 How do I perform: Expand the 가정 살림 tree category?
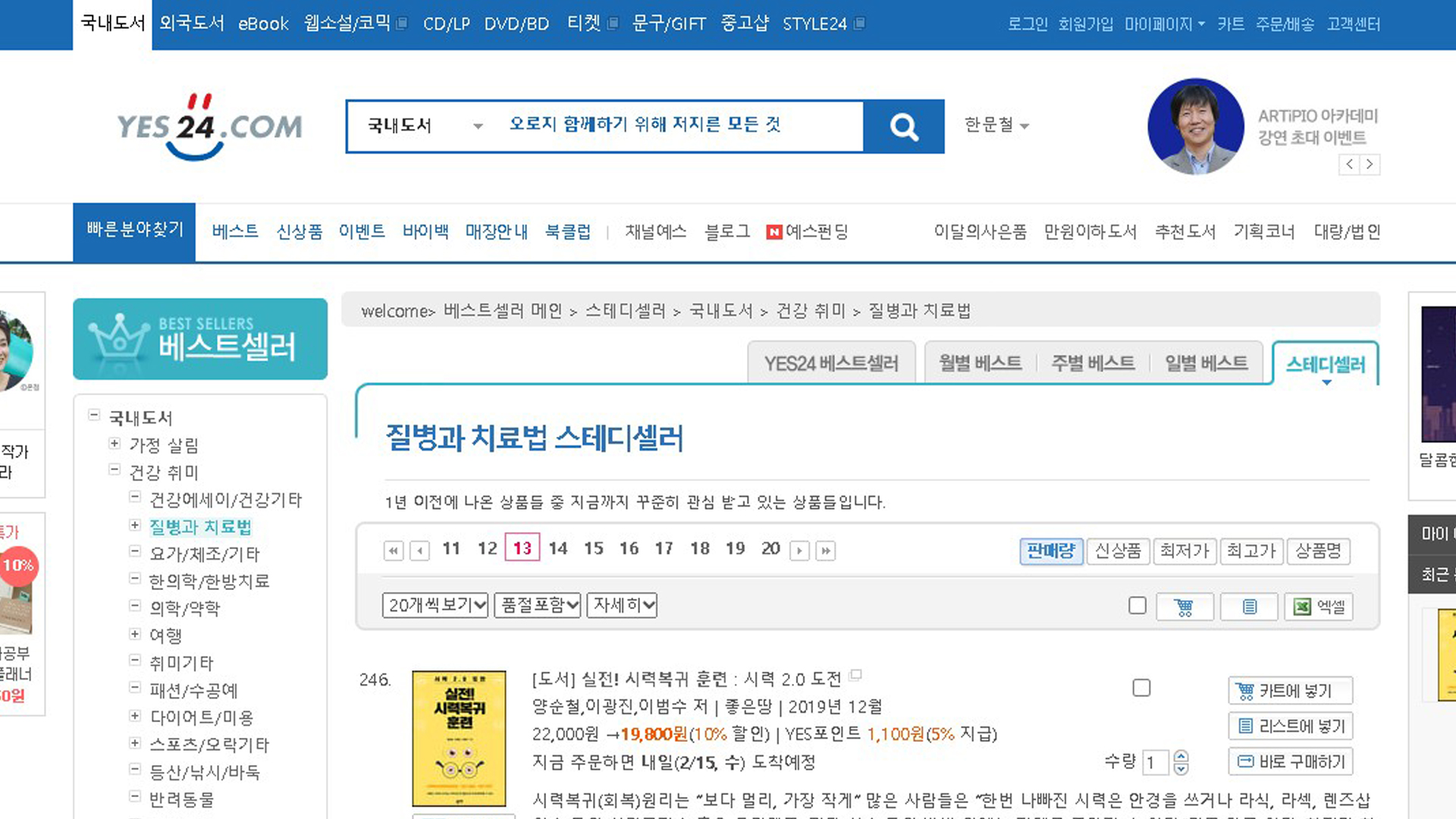[115, 444]
